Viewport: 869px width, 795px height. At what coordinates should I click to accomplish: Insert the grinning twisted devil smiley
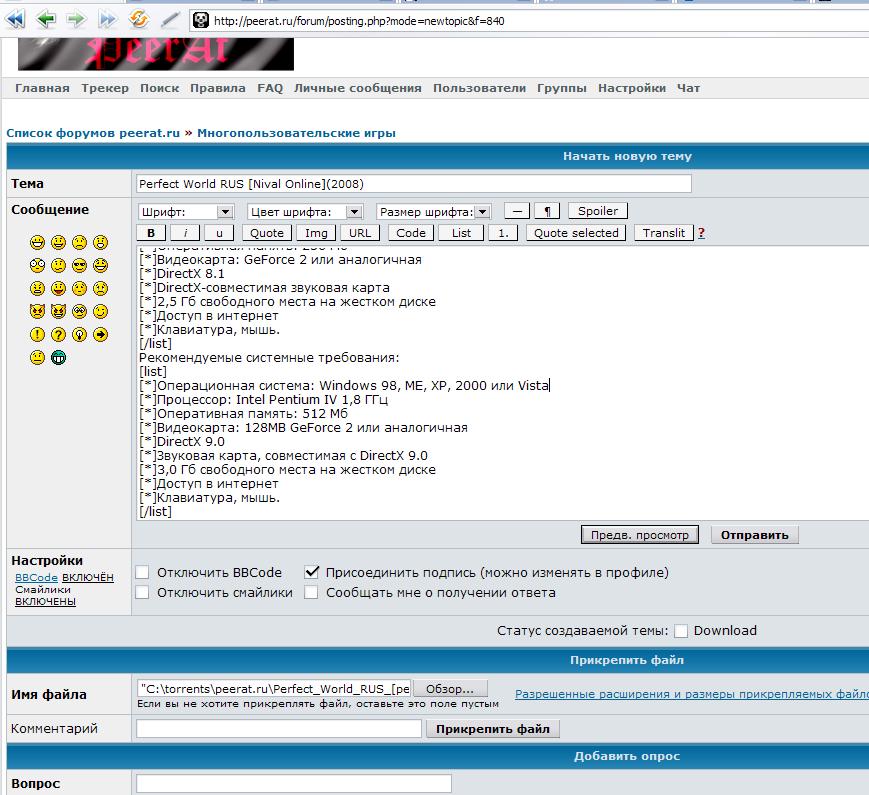coord(58,312)
